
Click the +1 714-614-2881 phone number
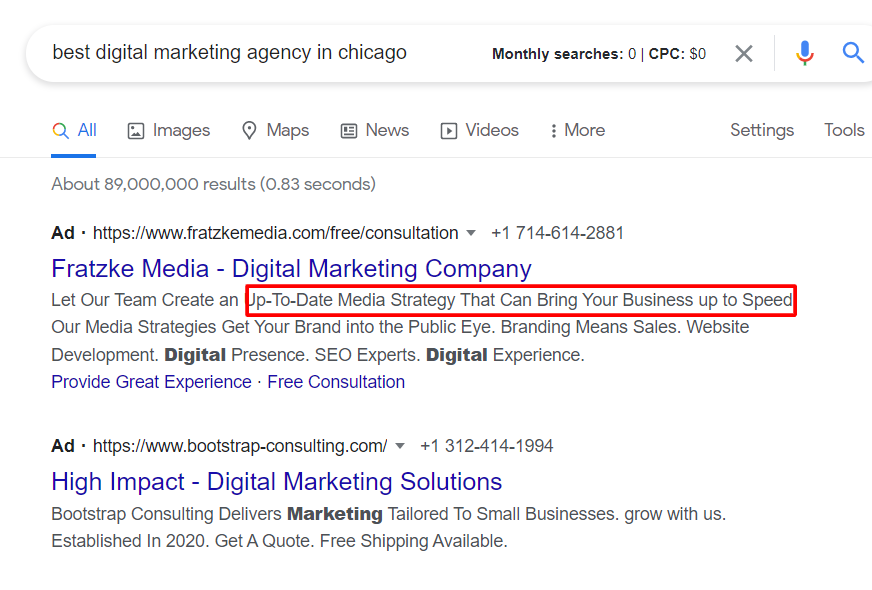point(557,233)
